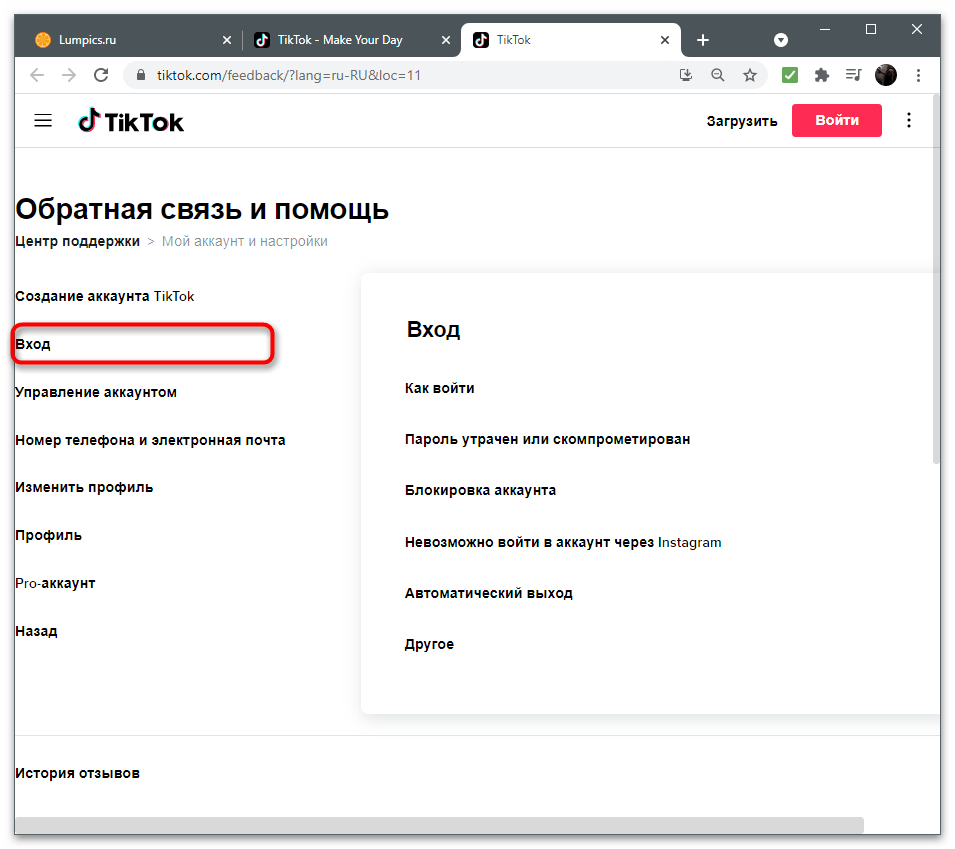
Task: Click the red Войти button
Action: (x=836, y=120)
